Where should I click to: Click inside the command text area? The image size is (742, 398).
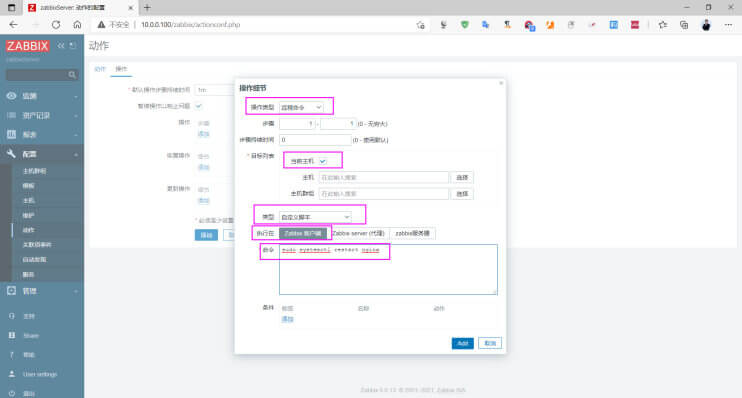pyautogui.click(x=388, y=269)
